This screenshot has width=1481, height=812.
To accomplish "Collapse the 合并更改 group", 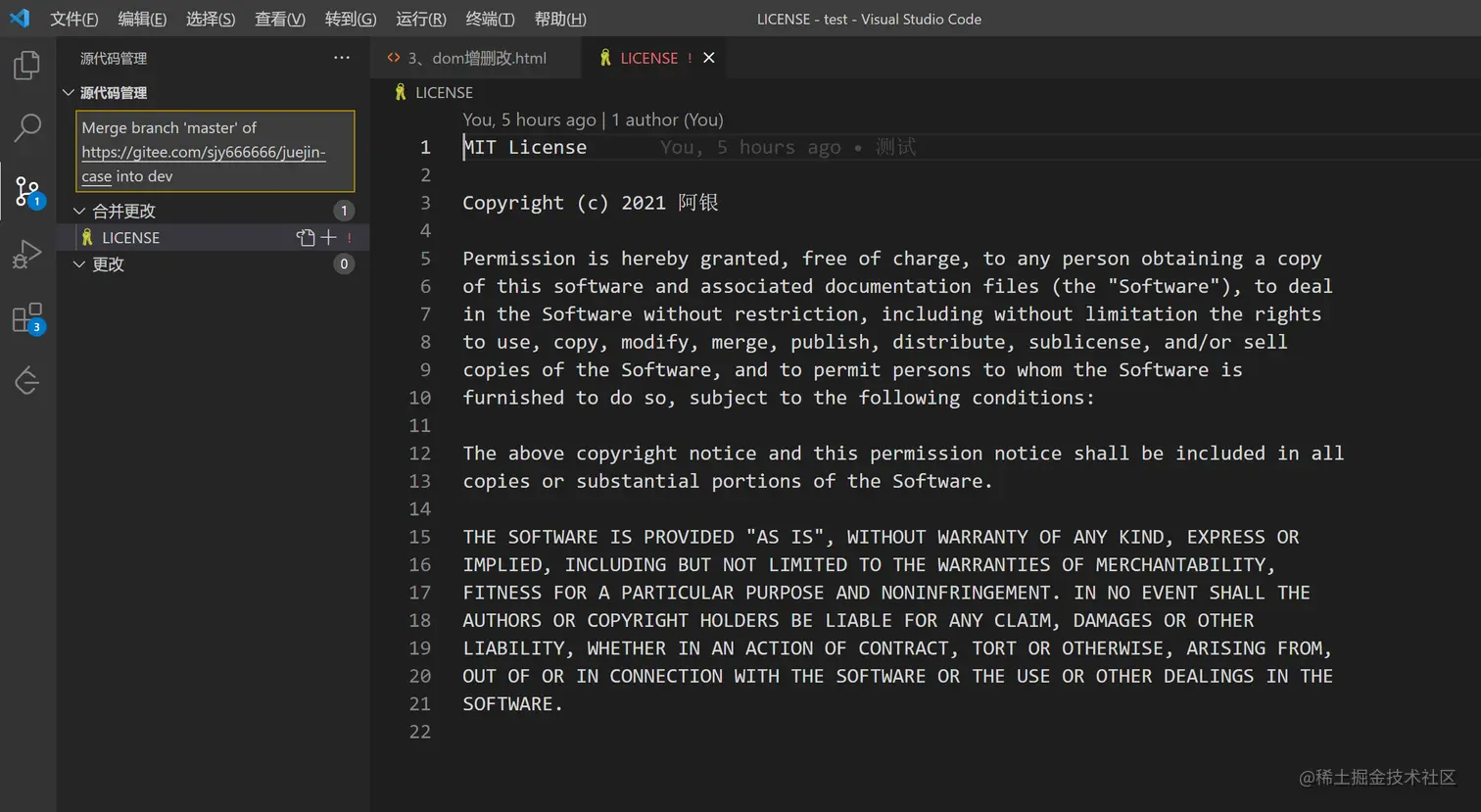I will (x=79, y=211).
